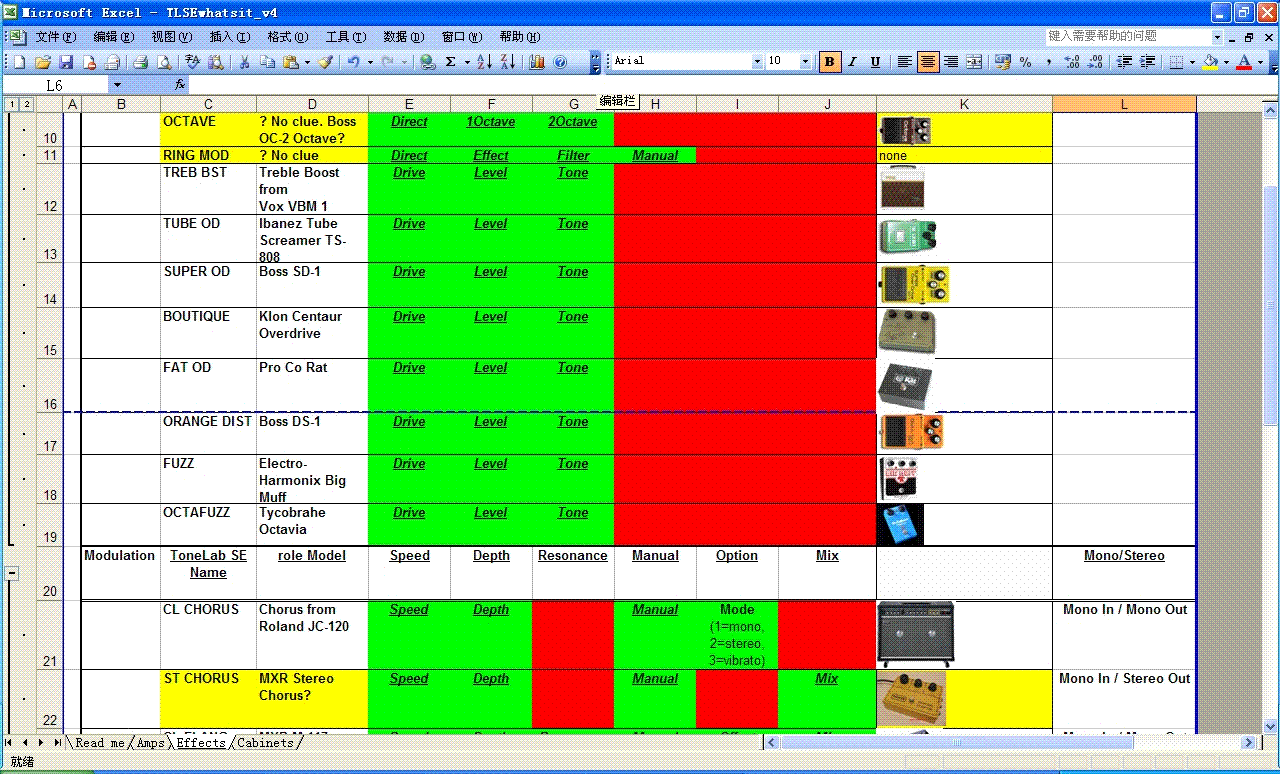
Task: Run the Spelling check icon
Action: 193,62
